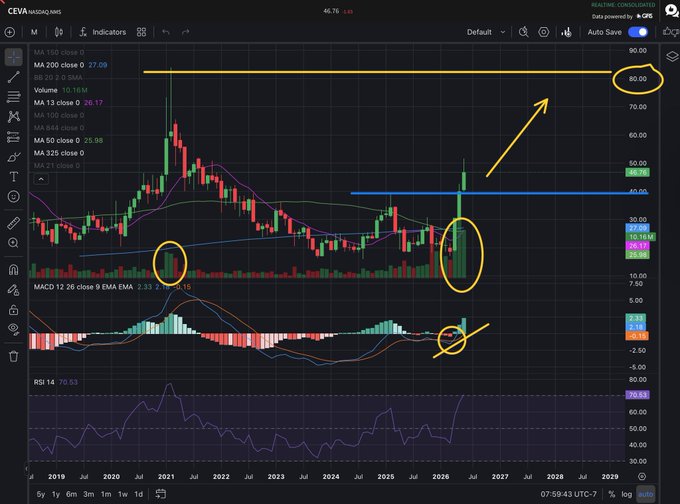Image resolution: width=680 pixels, height=504 pixels.
Task: Set the 1w date range
Action: [123, 494]
